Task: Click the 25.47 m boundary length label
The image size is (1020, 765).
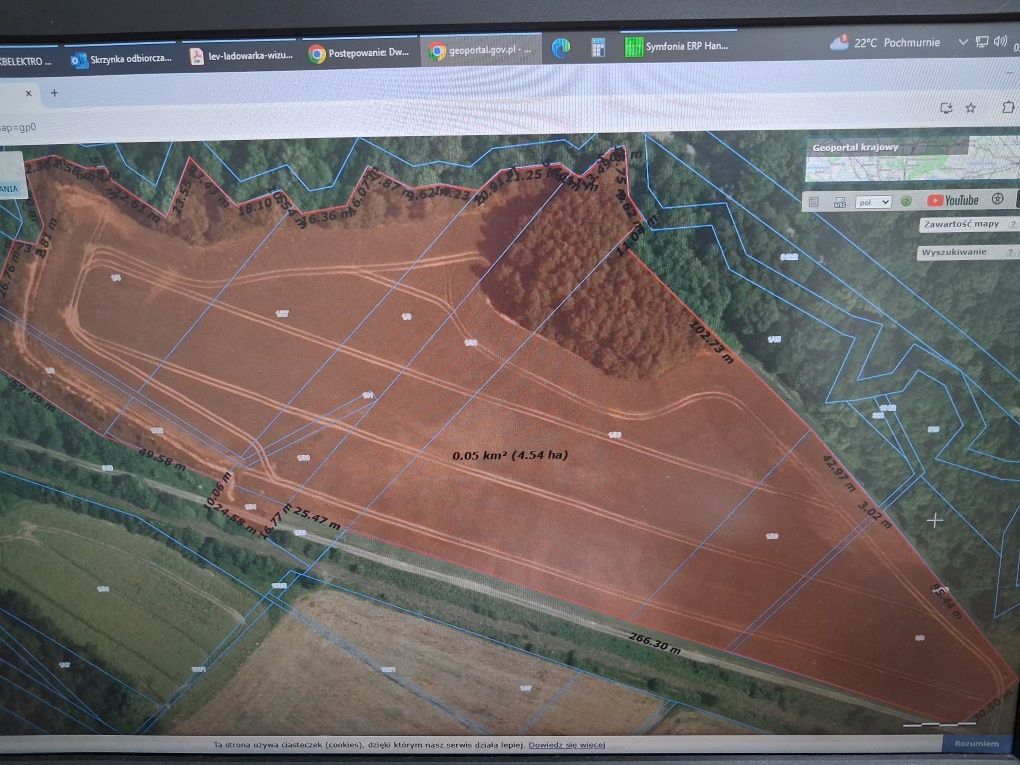Action: click(x=316, y=518)
